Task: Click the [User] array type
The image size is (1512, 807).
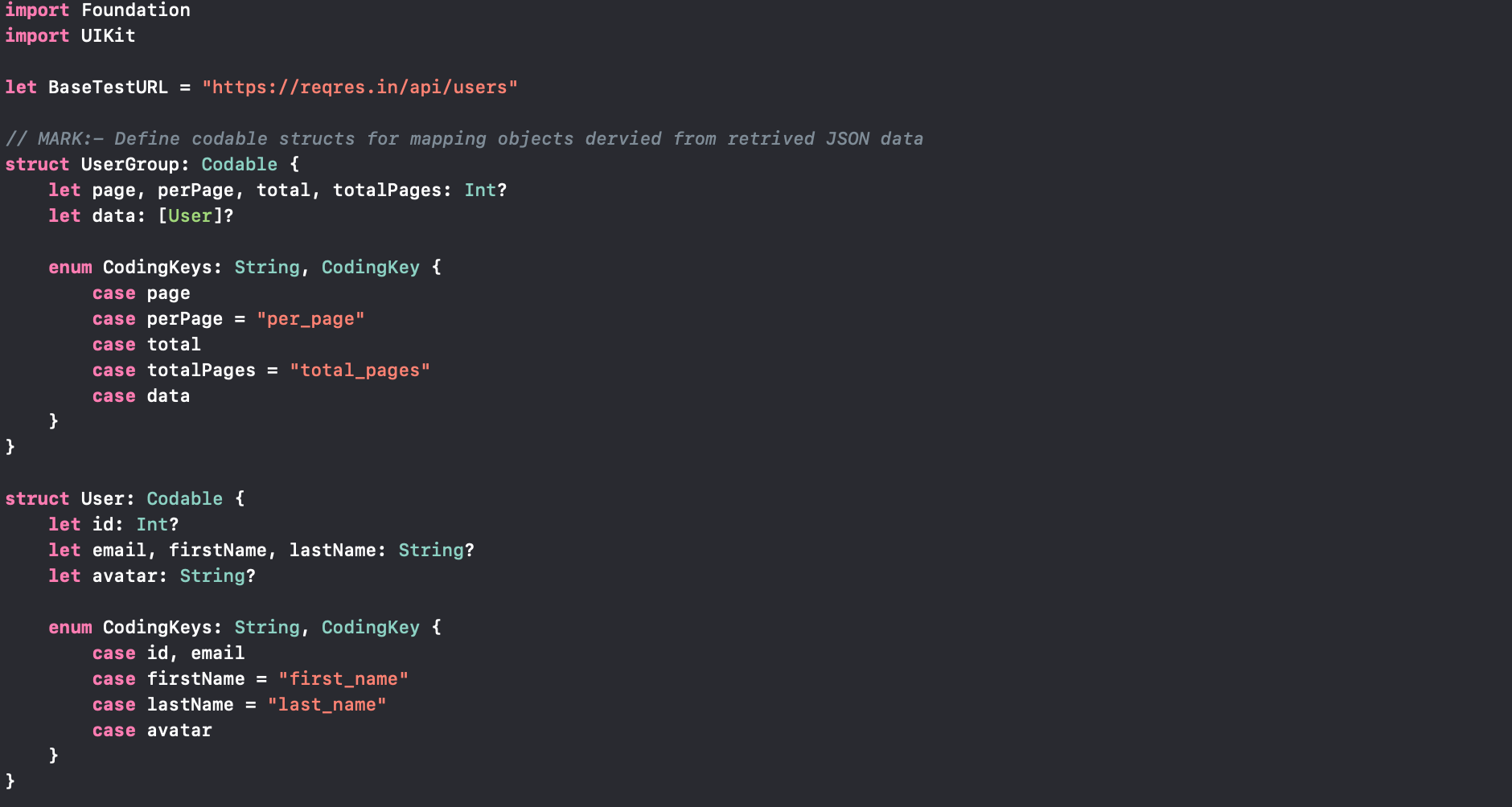Action: pos(190,215)
